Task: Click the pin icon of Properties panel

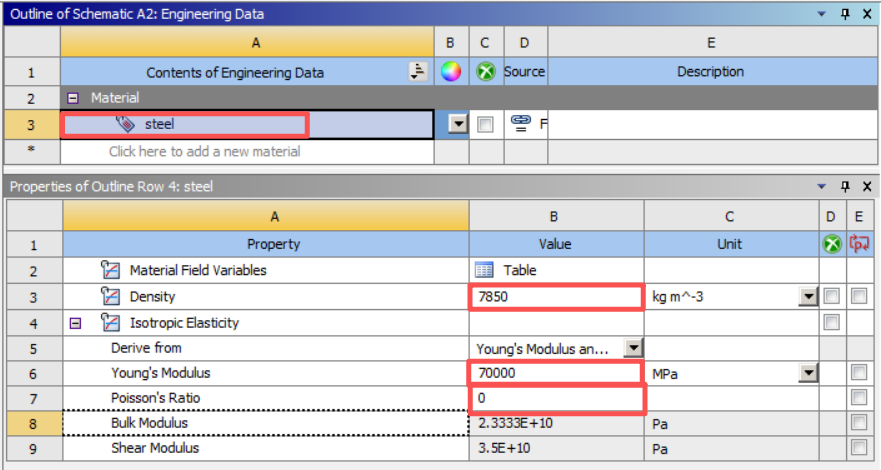Action: (845, 186)
